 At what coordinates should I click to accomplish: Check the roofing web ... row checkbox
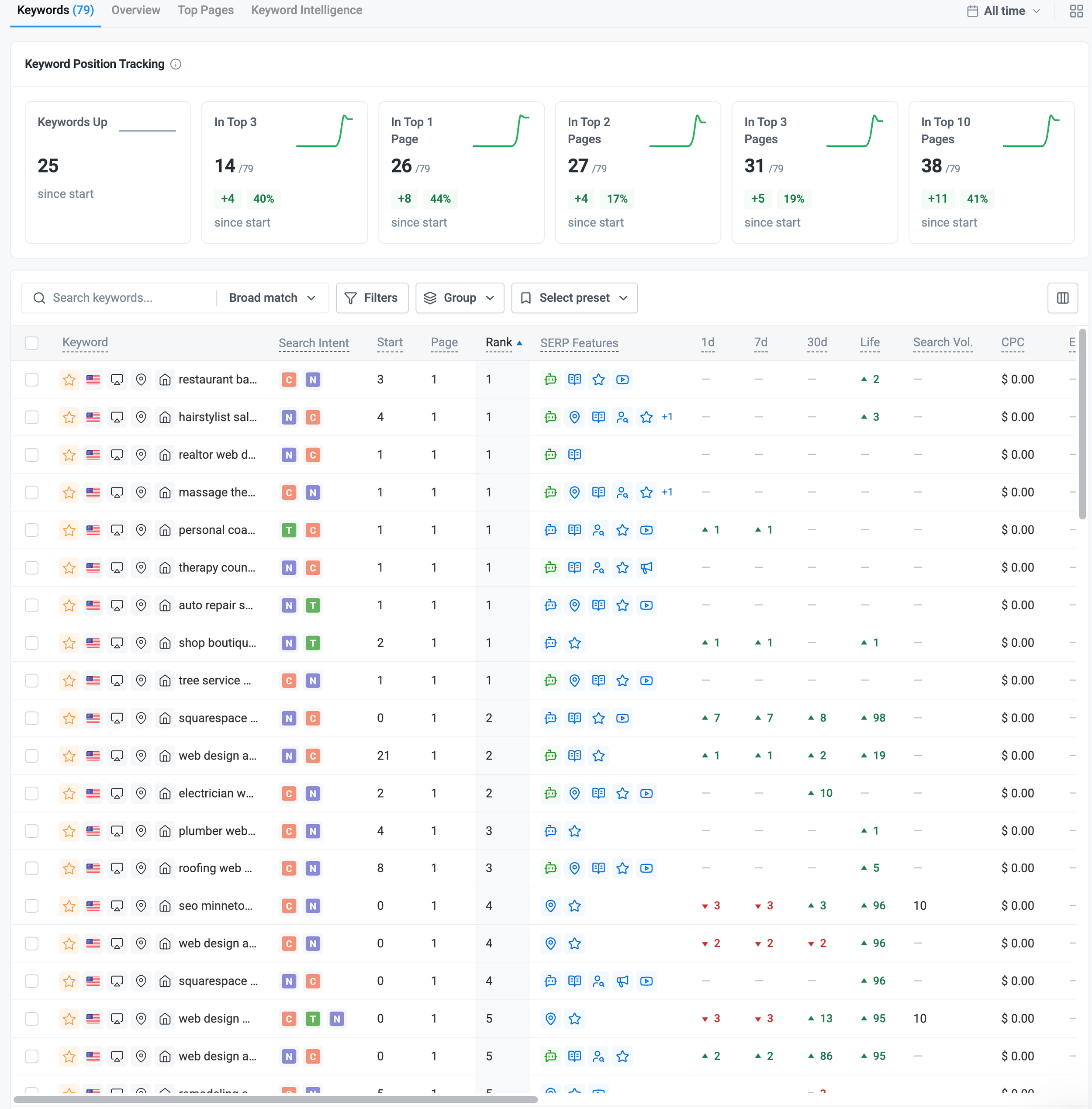[31, 868]
